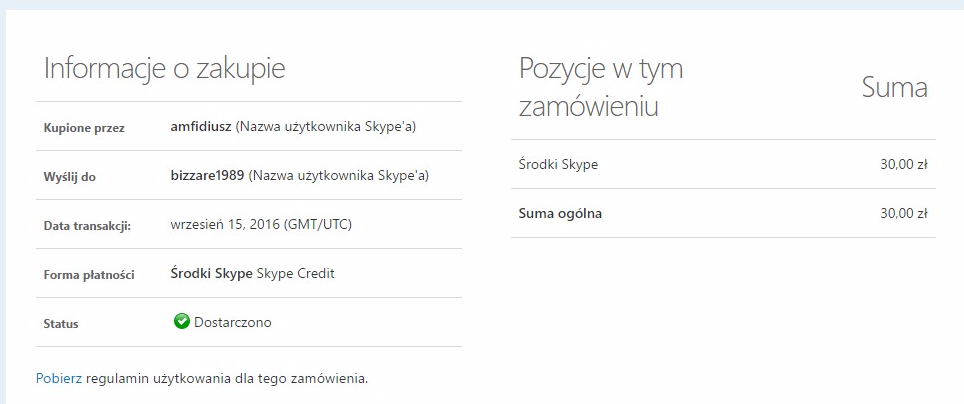Click the recipient username bizzare1989
The image size is (964, 404).
click(x=207, y=175)
